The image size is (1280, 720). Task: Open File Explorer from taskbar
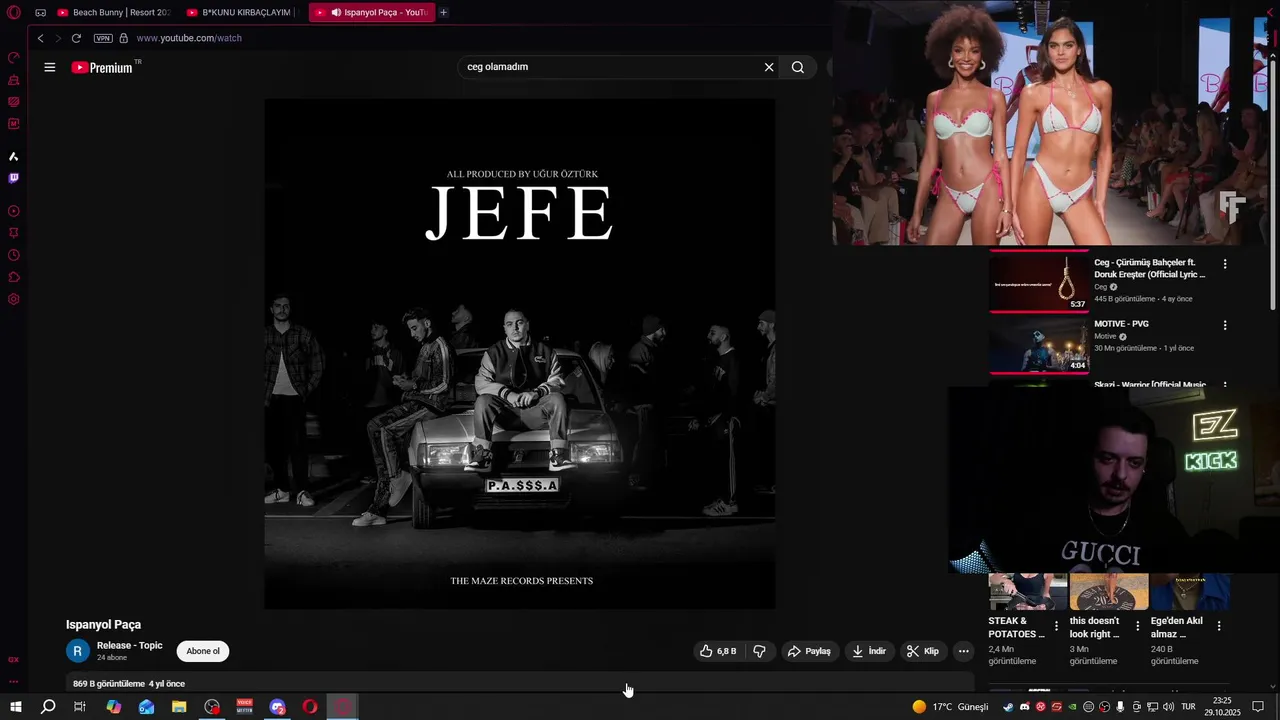(x=179, y=707)
